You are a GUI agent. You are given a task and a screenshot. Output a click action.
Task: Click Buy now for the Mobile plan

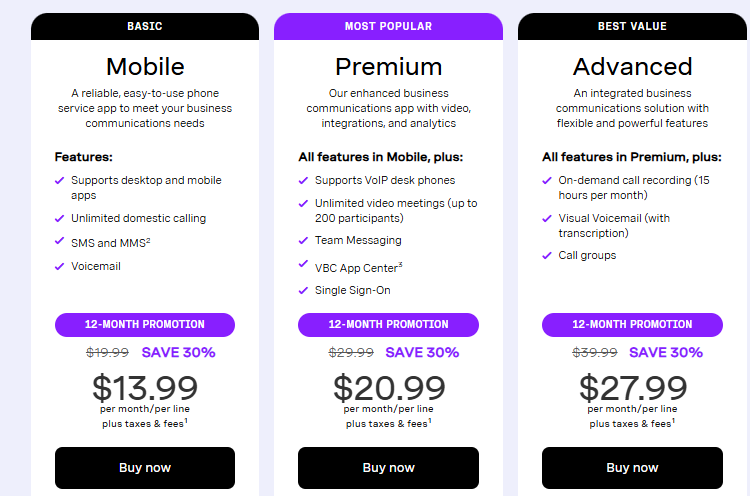[145, 468]
